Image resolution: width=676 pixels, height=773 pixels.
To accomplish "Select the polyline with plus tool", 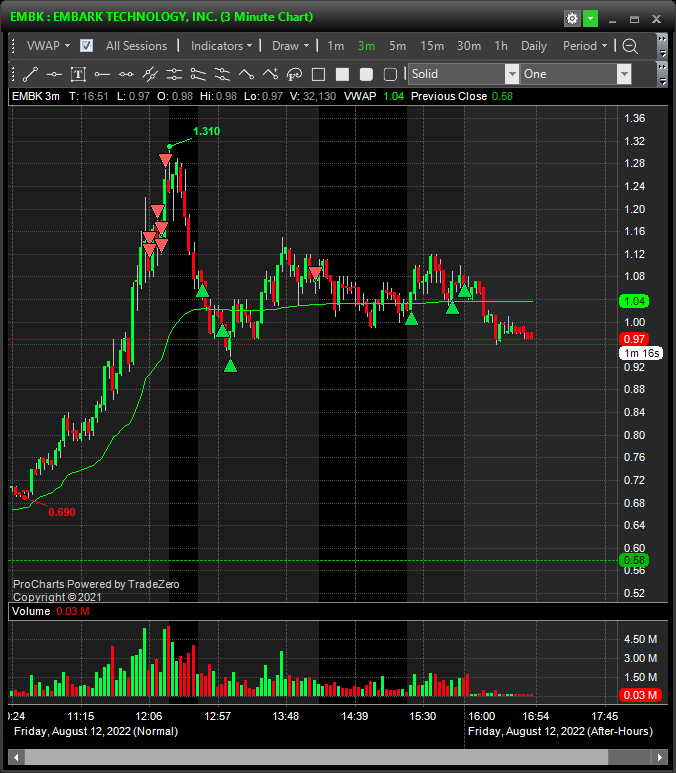I will (270, 74).
